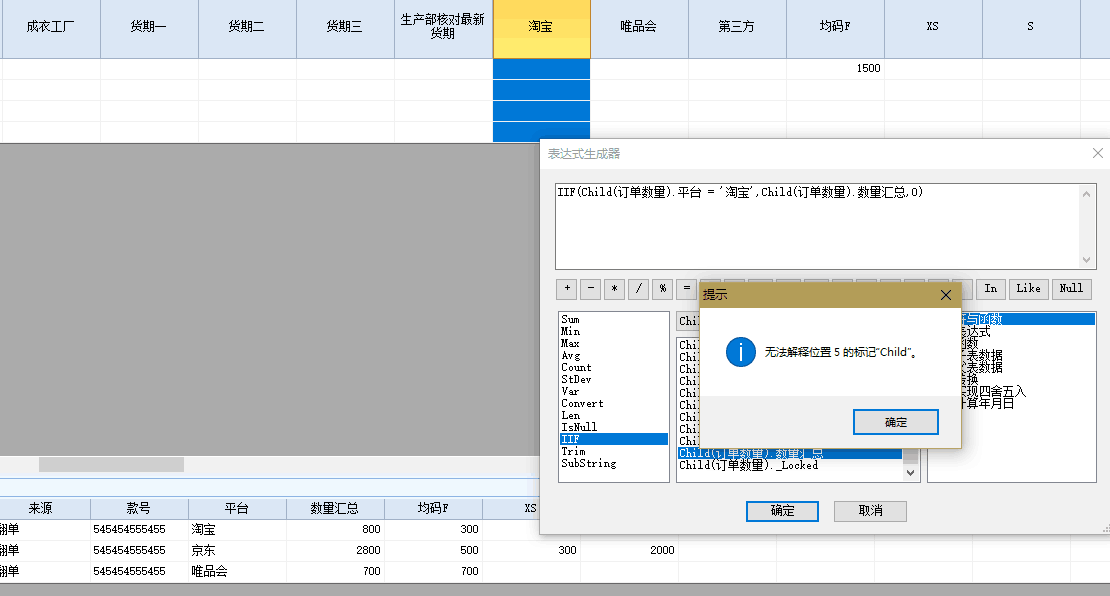Click the 淘宝 column header
Screen dimensions: 1110x596
click(541, 27)
